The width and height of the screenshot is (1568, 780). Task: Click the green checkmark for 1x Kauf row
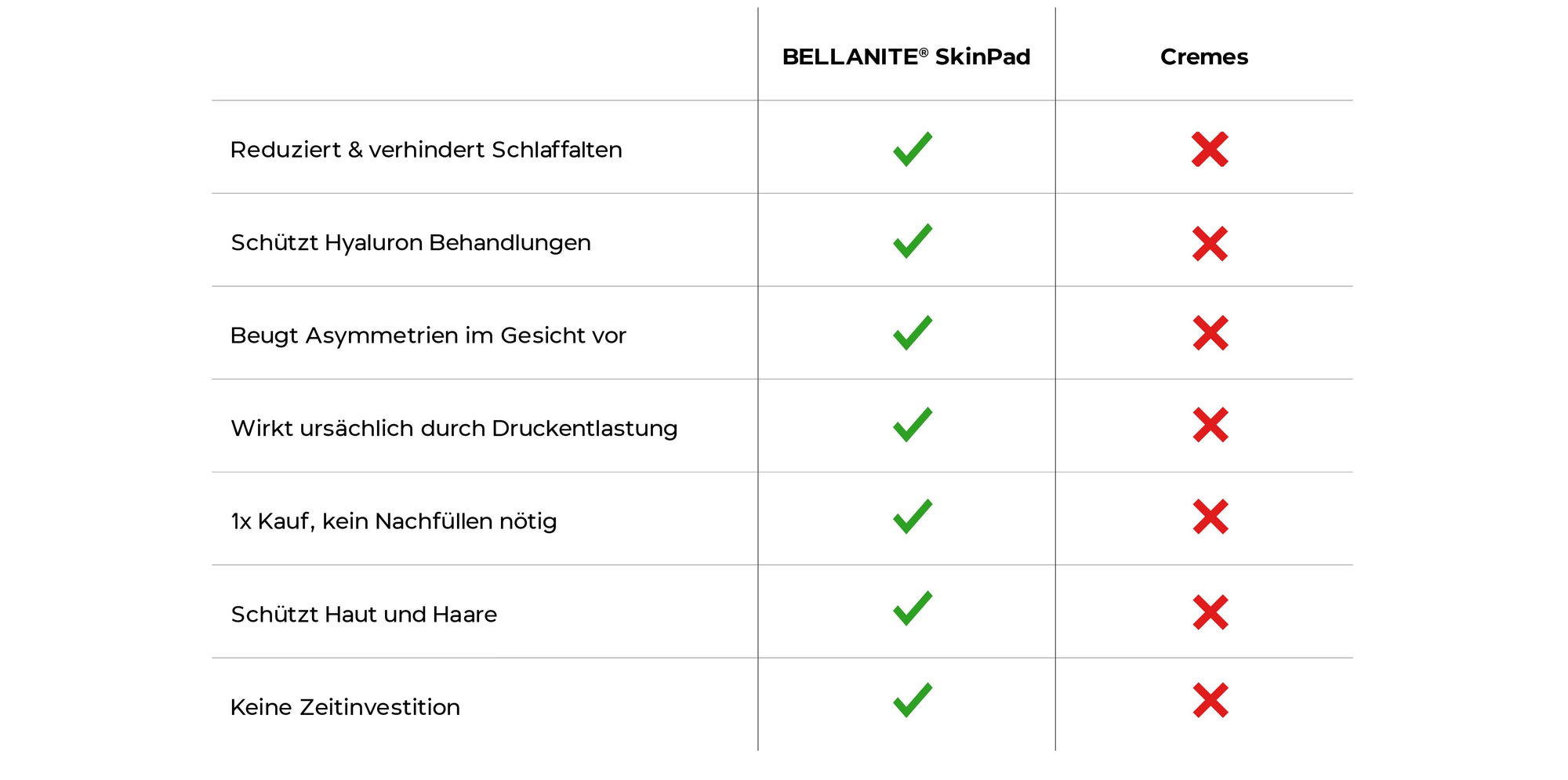[x=913, y=517]
